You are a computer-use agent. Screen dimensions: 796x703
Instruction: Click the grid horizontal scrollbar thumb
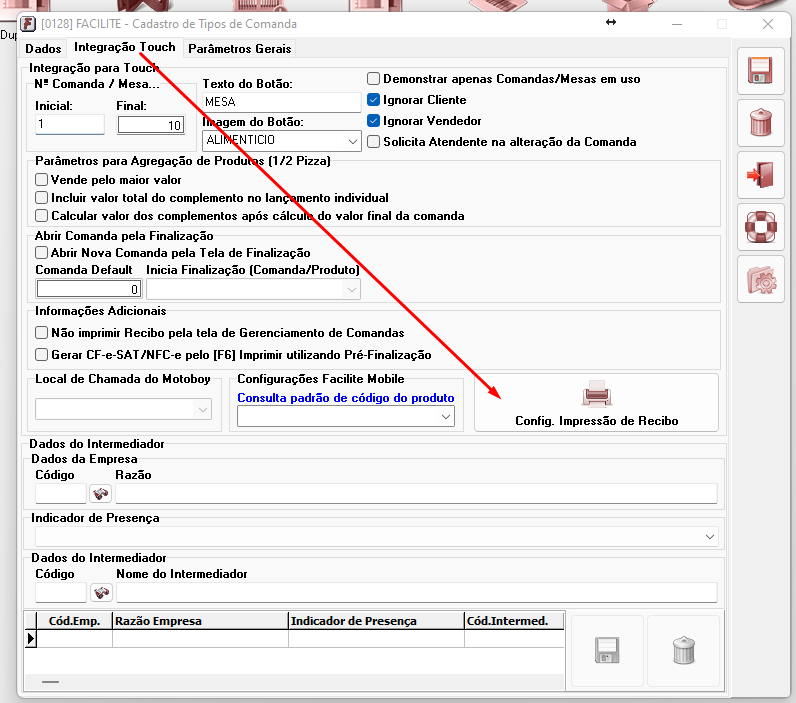tap(50, 682)
